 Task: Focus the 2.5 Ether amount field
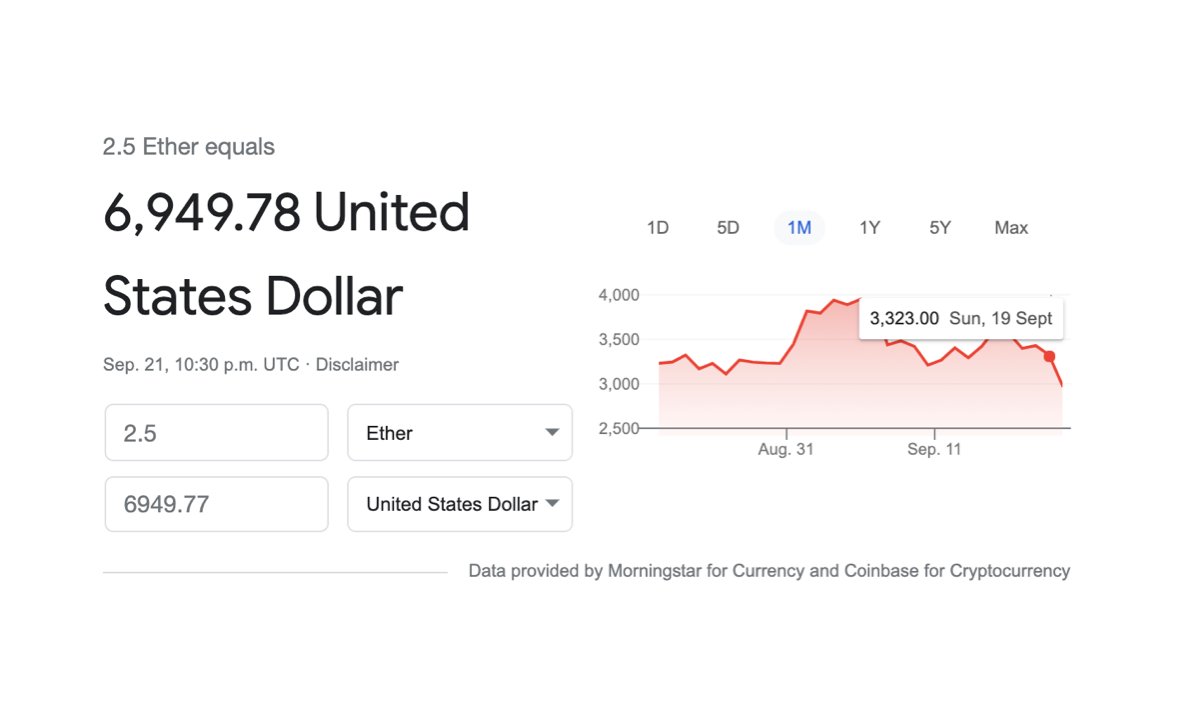[216, 433]
